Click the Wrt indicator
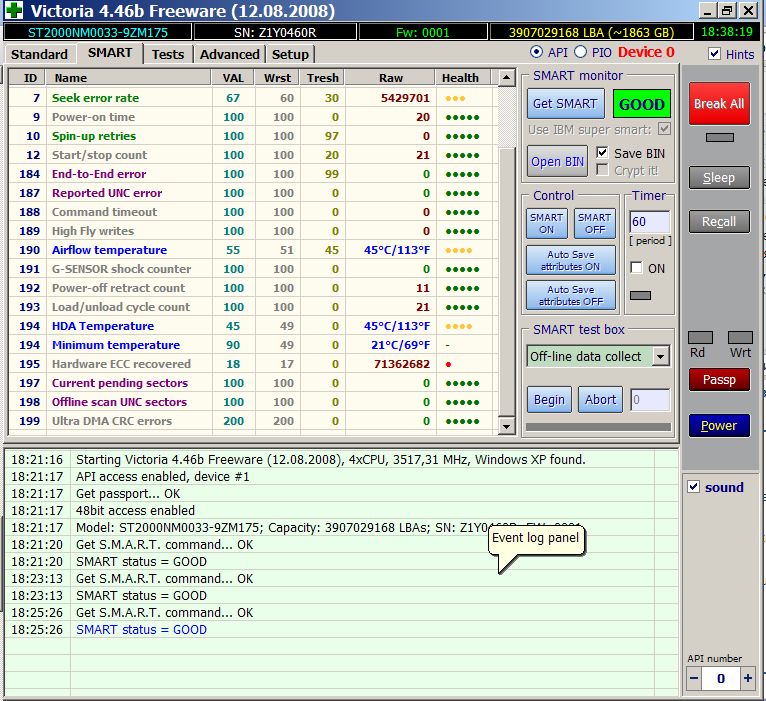Screen dimensions: 766x701 point(740,338)
